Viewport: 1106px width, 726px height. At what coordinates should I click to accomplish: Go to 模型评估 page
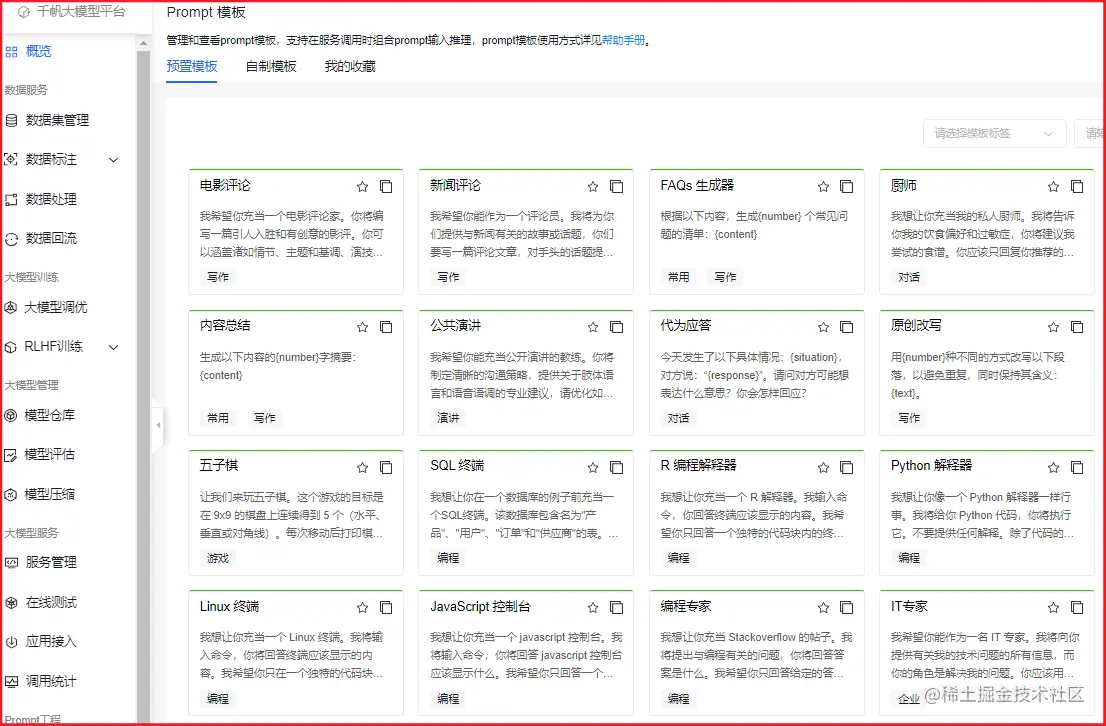point(49,454)
